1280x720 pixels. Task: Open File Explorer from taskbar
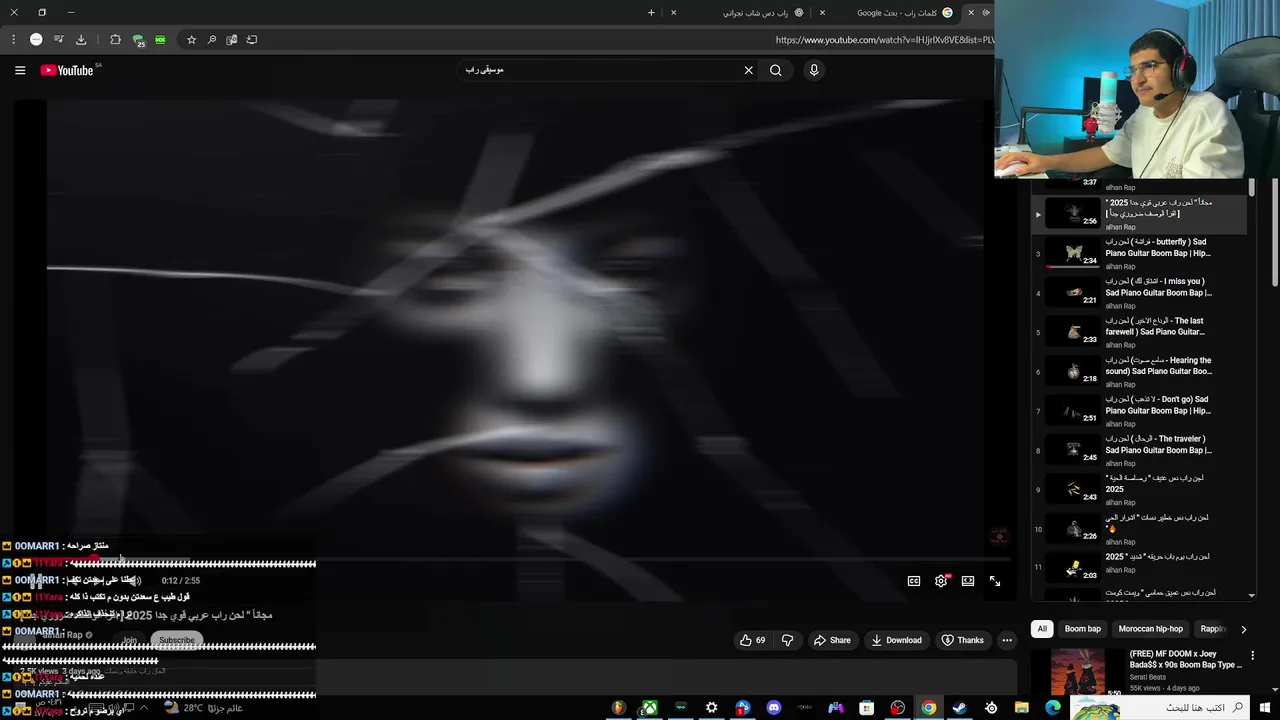[1021, 708]
